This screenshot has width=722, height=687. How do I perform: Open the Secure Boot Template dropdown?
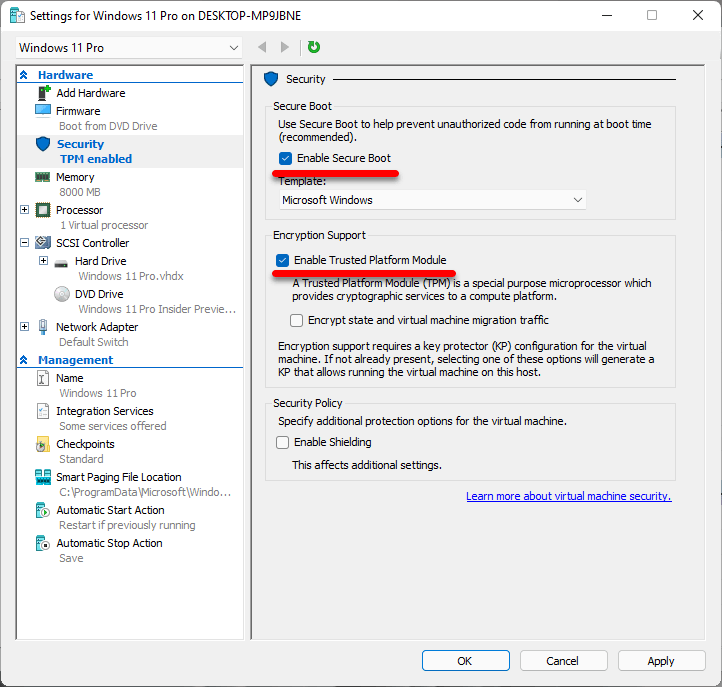(432, 200)
